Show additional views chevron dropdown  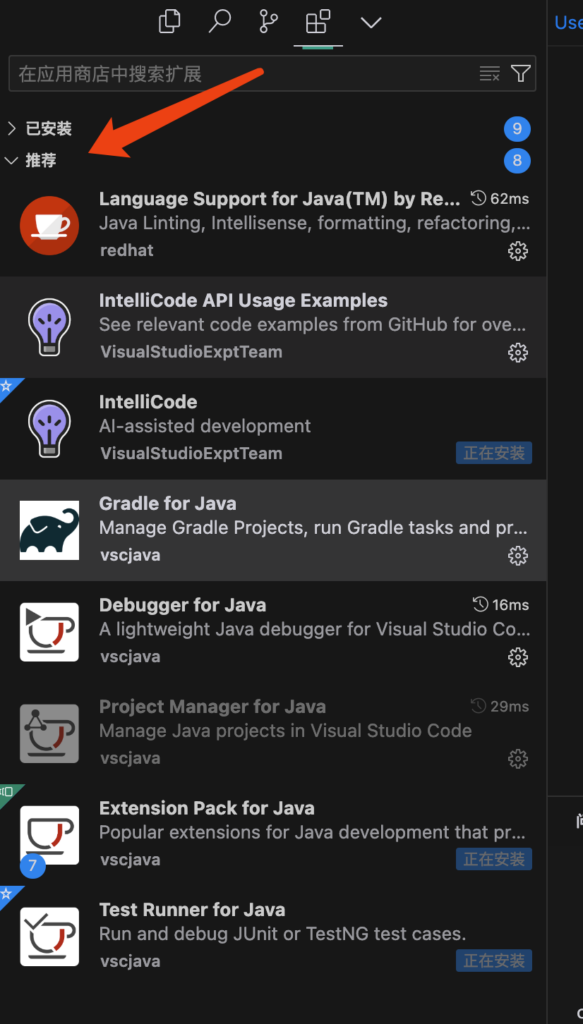[371, 23]
